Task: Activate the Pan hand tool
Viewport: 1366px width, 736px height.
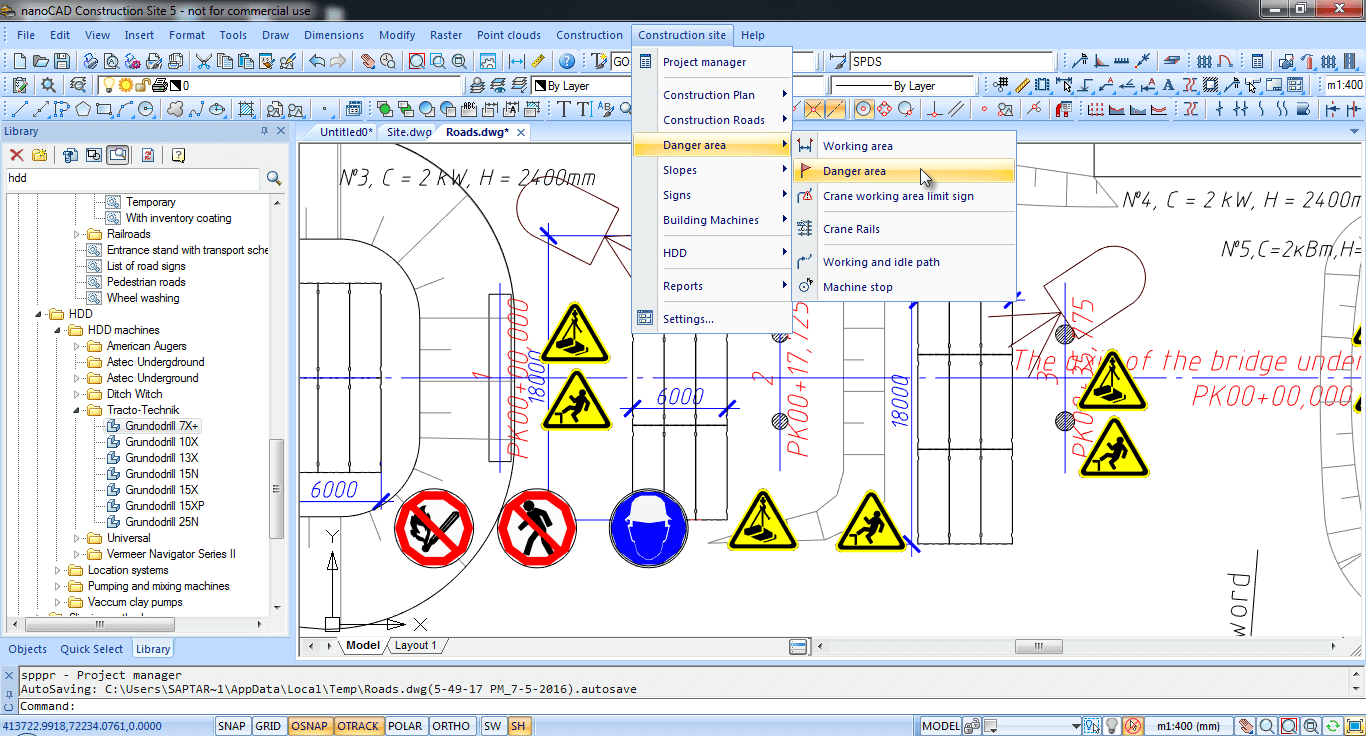Action: (367, 61)
